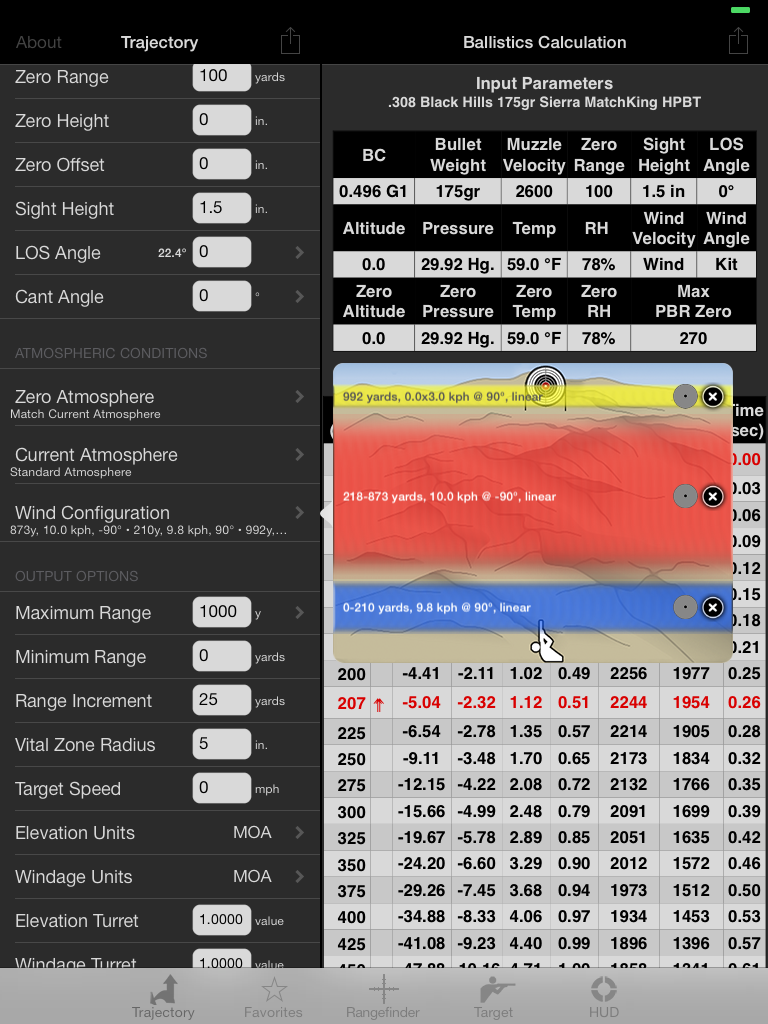
Task: Switch to the Favorites tab
Action: tap(273, 997)
